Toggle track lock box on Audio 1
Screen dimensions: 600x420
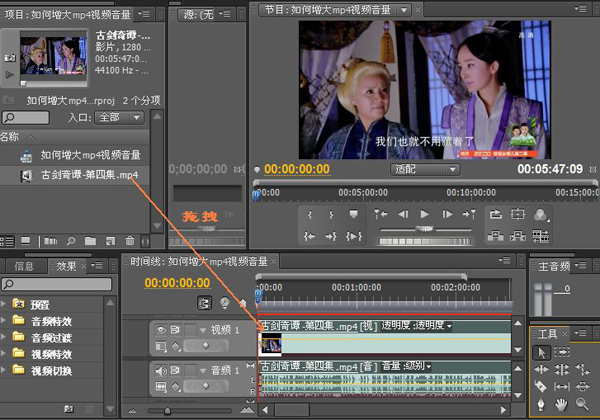click(x=190, y=370)
